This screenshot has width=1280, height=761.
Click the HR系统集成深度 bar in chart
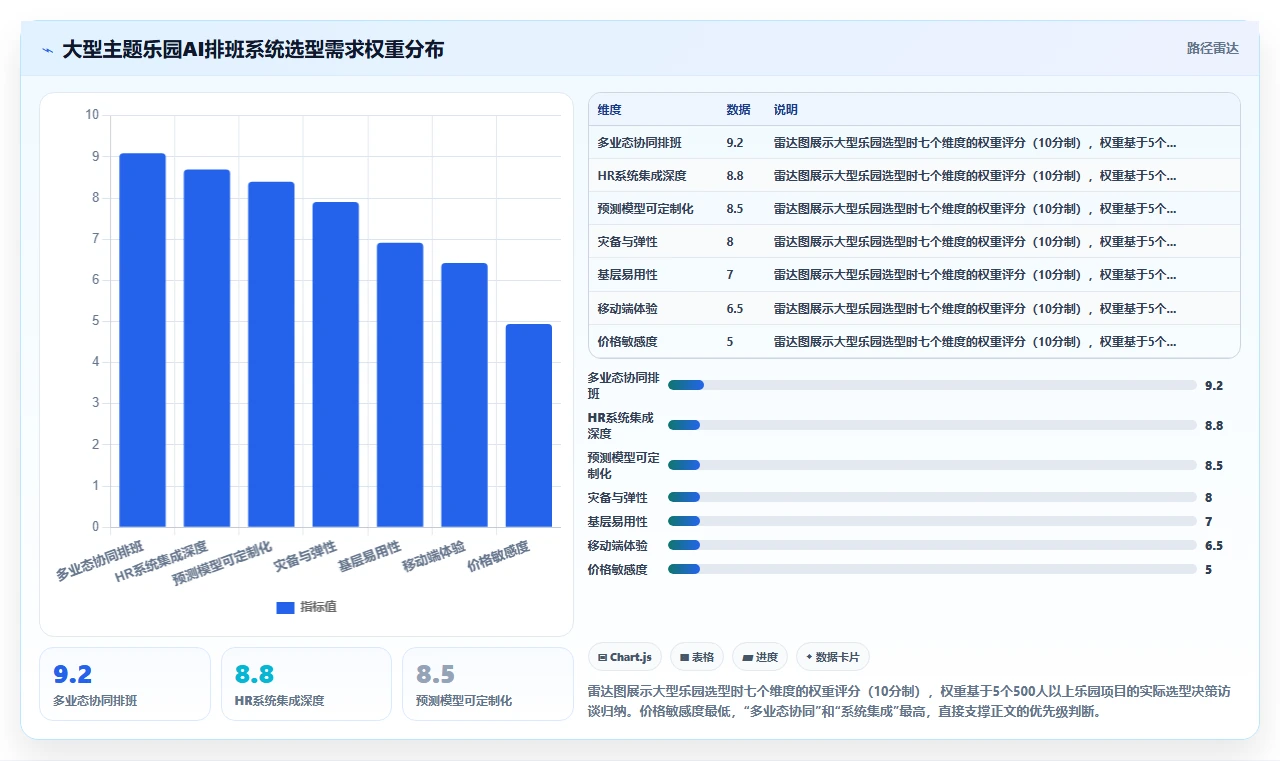(x=207, y=348)
